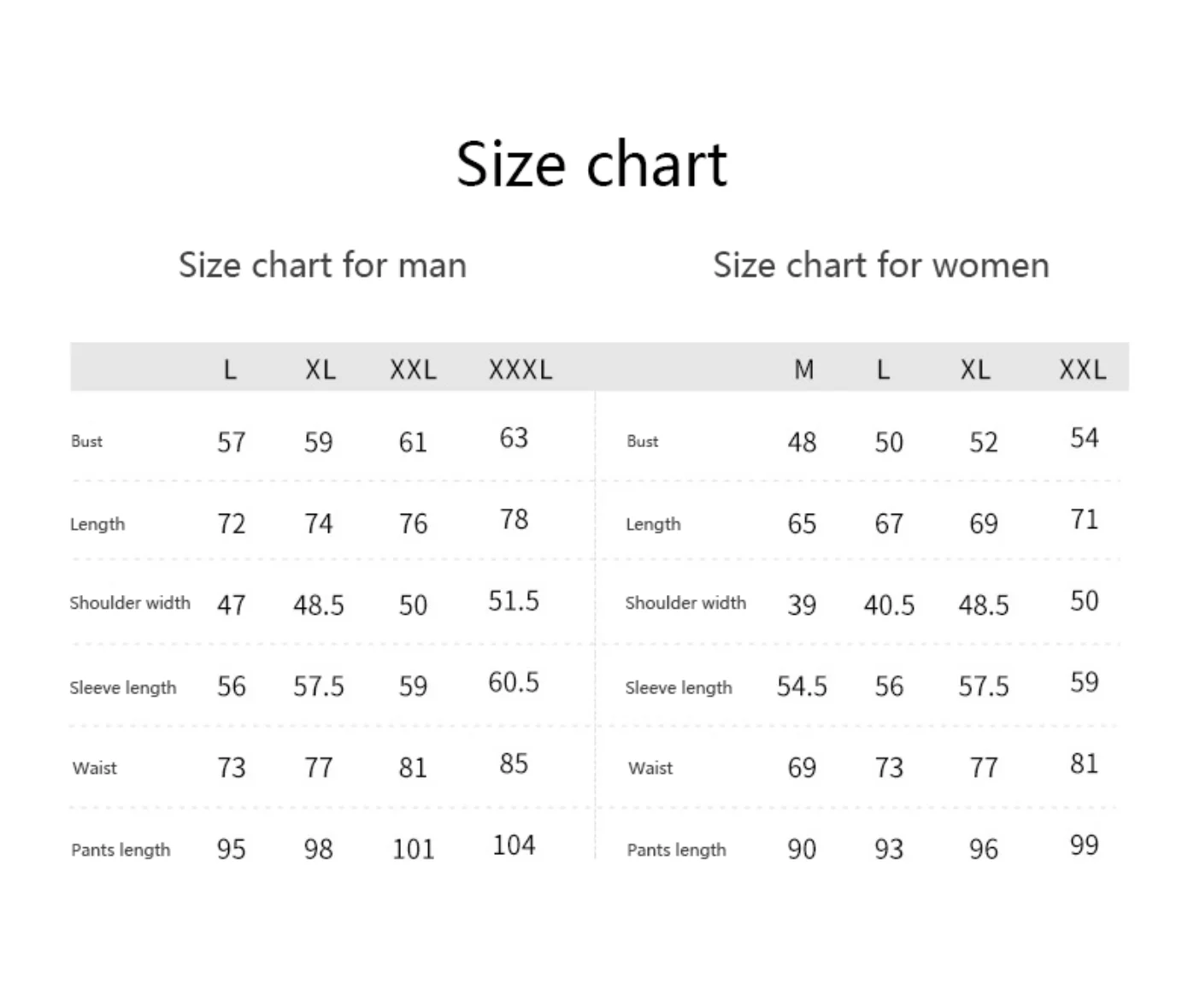Select the men's Shoulder width row label

(130, 603)
